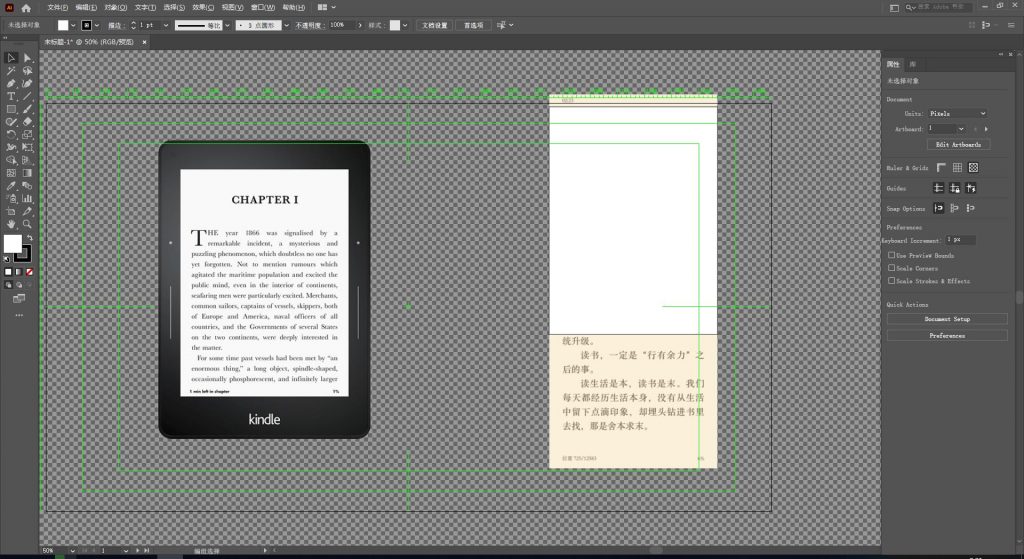Open the 文件 (File) menu
The image size is (1024, 559).
click(x=57, y=8)
